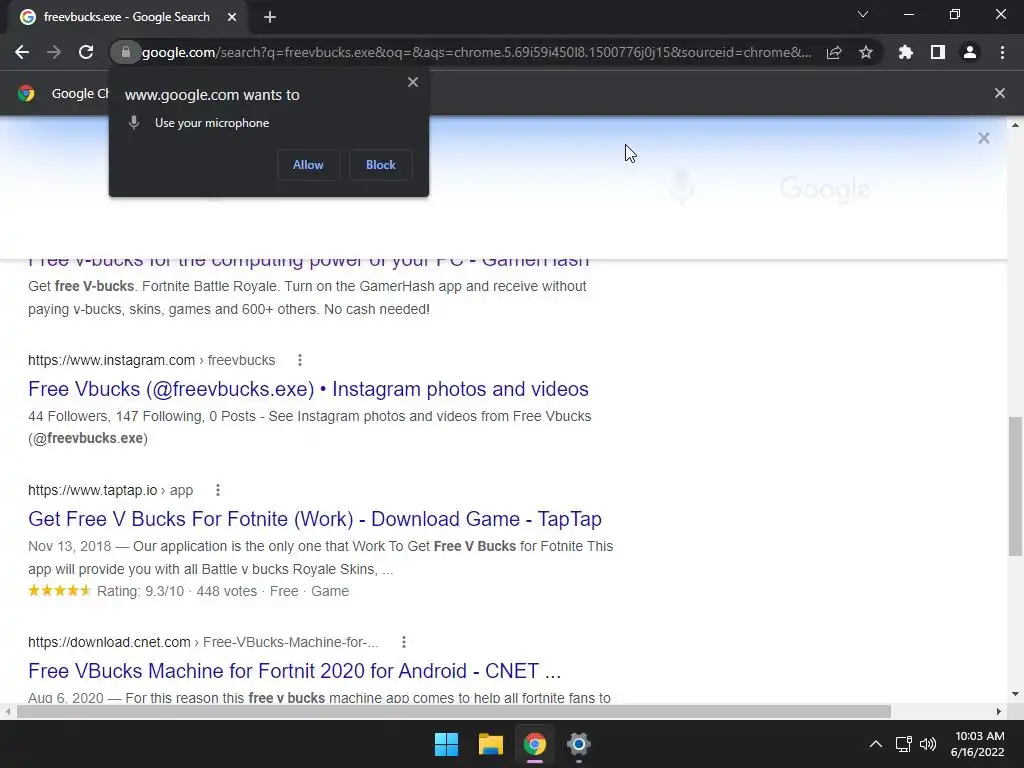Open the volume tray icon
This screenshot has width=1024, height=768.
(x=927, y=744)
